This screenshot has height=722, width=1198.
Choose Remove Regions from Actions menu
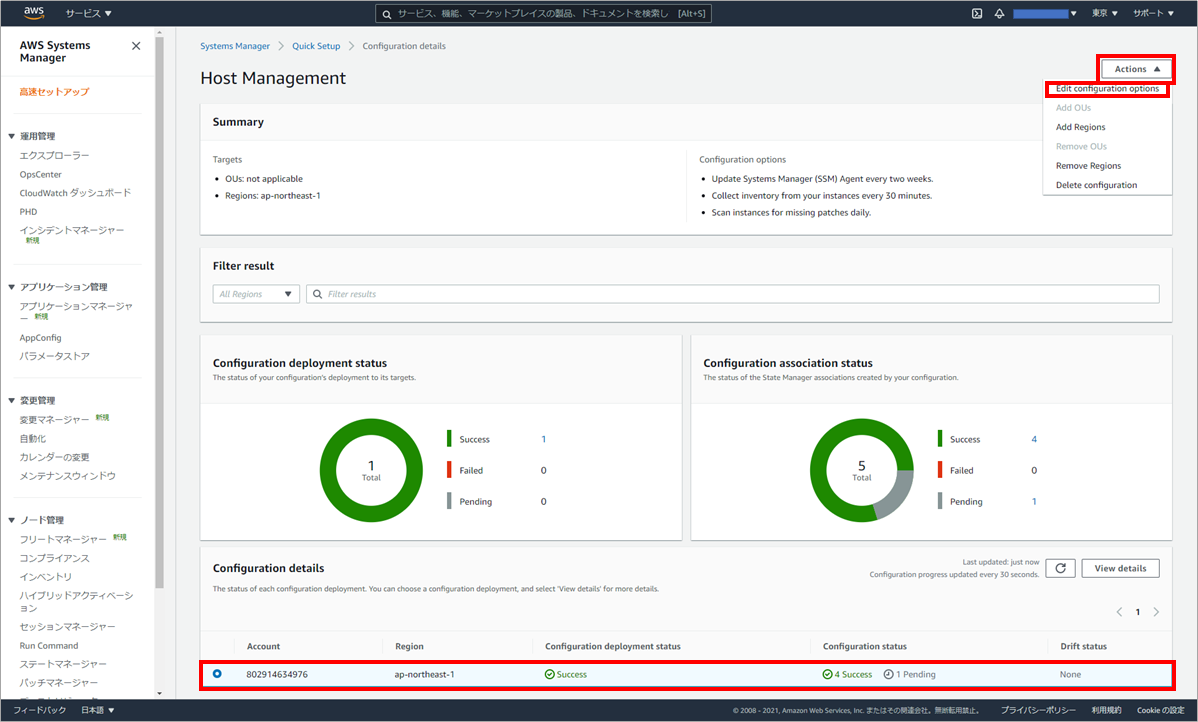click(1088, 166)
